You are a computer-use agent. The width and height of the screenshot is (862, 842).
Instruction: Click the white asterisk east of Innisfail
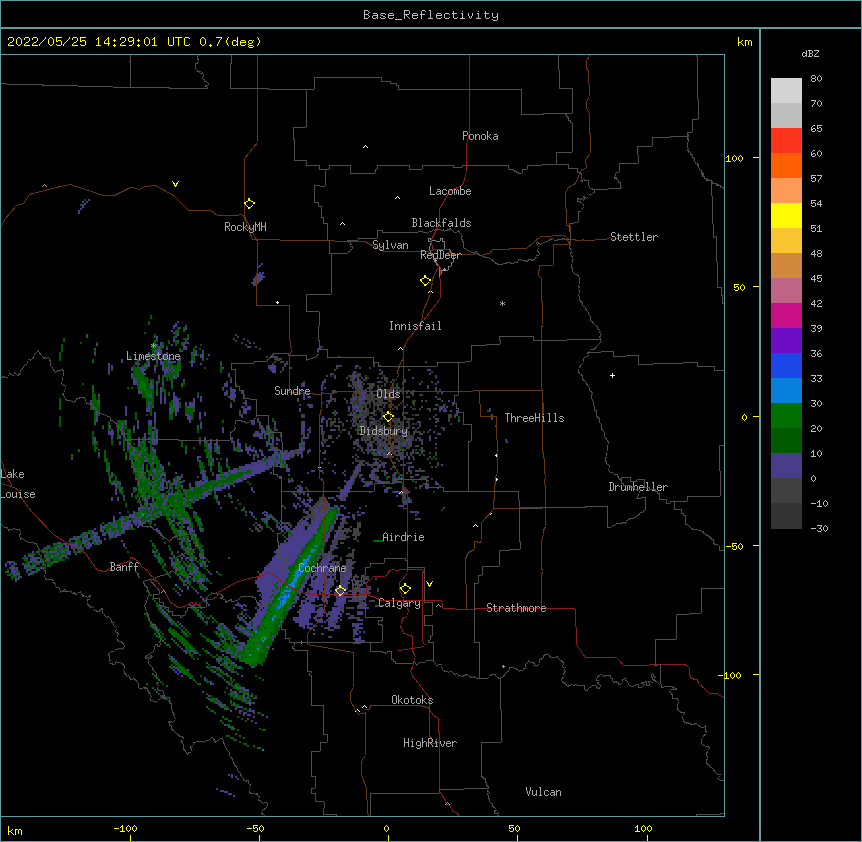point(502,303)
